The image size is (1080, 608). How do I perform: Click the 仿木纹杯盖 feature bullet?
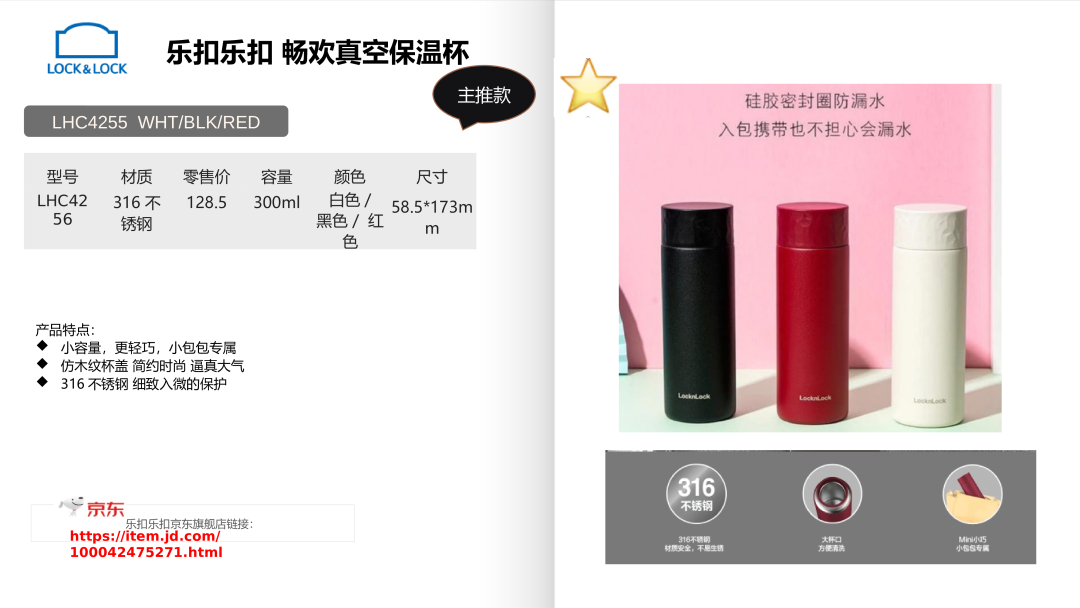coord(152,366)
